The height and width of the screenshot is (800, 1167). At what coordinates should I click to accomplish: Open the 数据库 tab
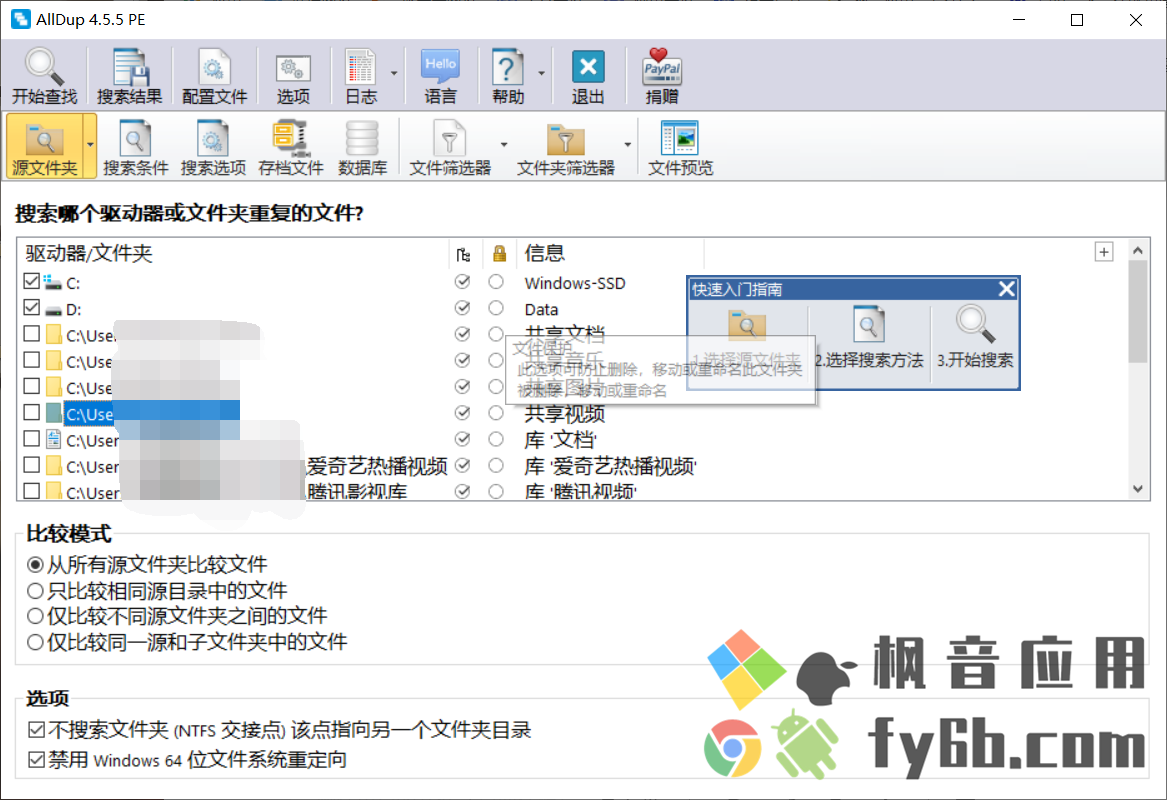tap(362, 147)
